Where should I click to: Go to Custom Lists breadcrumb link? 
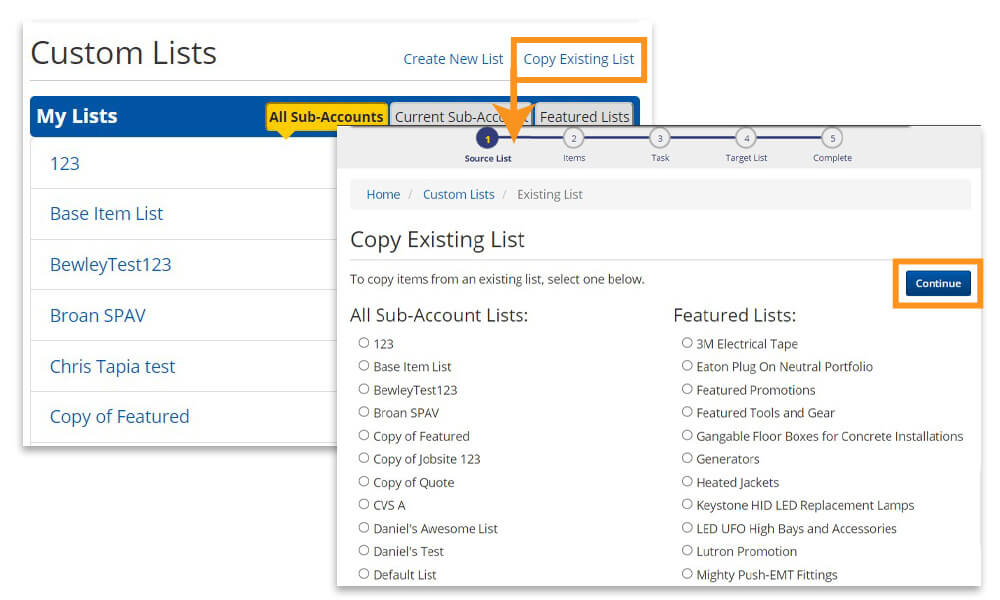point(459,194)
